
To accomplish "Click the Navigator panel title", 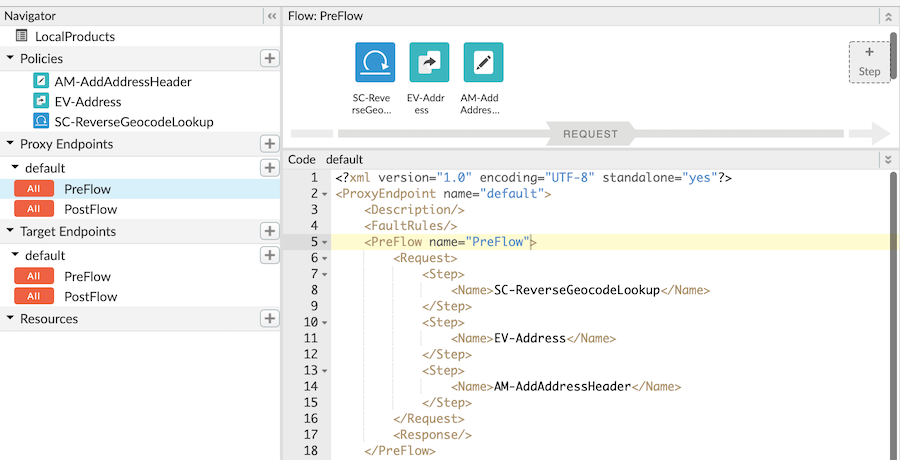I will click(30, 17).
